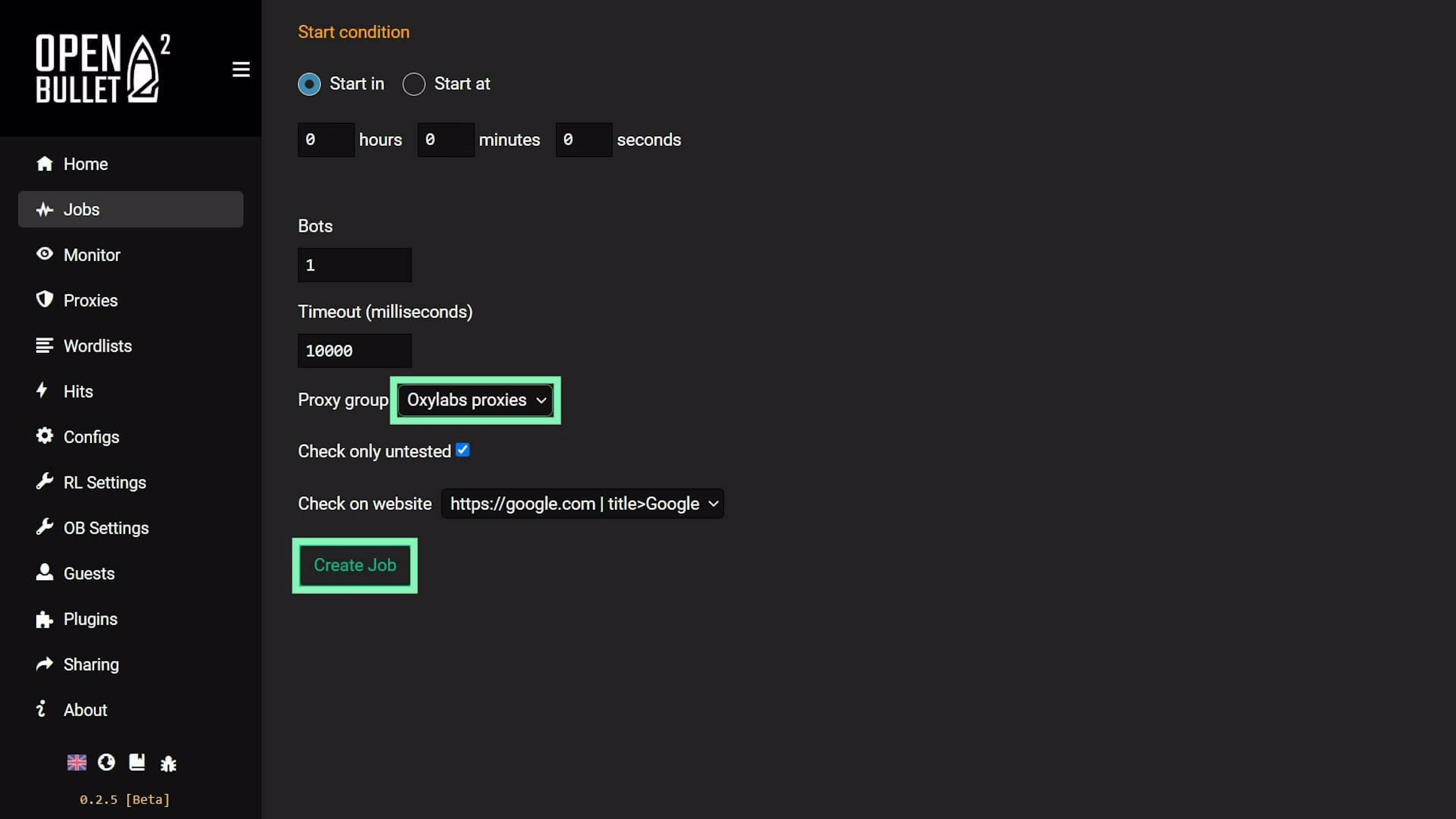Viewport: 1456px width, 819px height.
Task: Toggle the hamburger sidebar menu
Action: tap(241, 69)
